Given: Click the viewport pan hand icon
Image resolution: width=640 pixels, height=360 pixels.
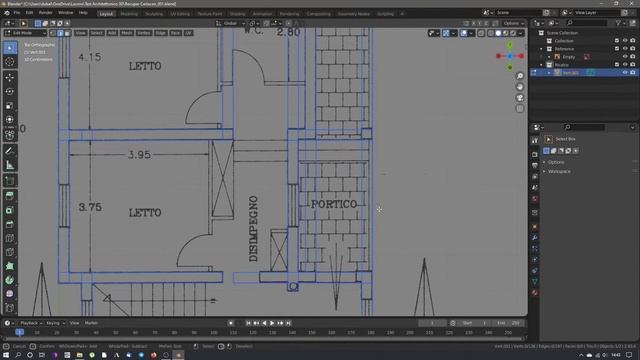Looking at the screenshot, I should tap(520, 87).
